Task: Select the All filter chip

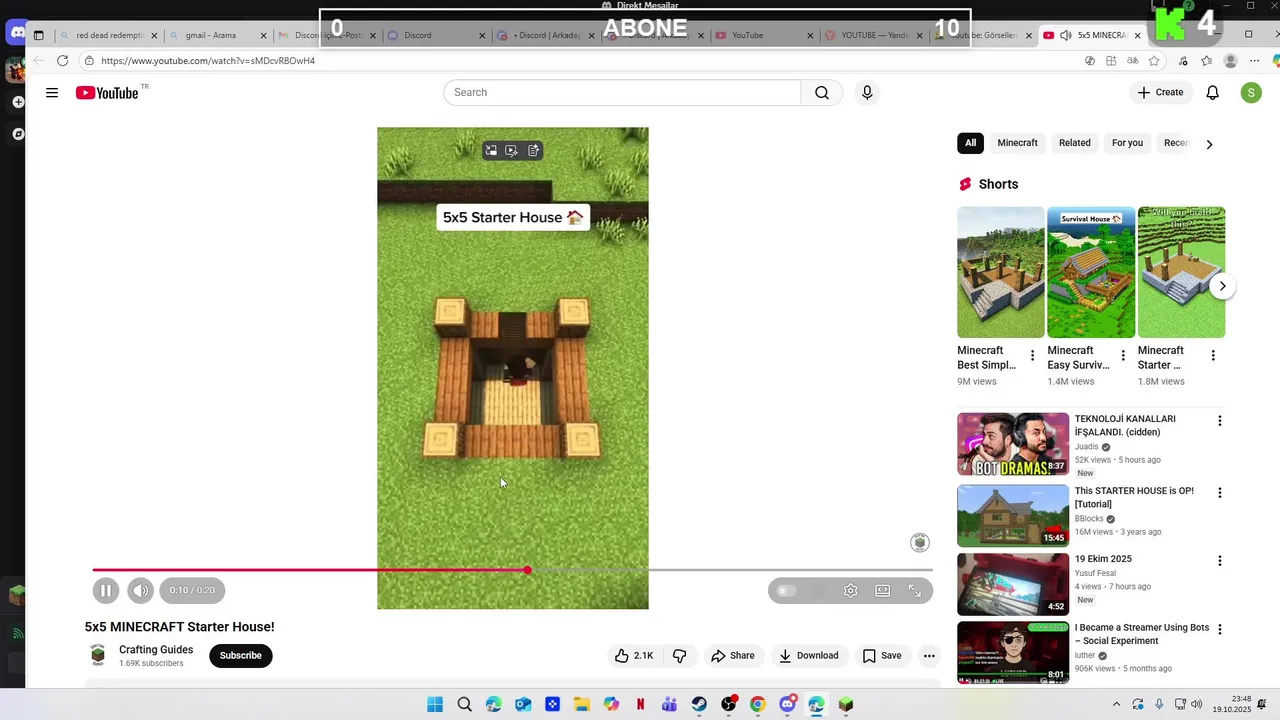Action: click(970, 143)
